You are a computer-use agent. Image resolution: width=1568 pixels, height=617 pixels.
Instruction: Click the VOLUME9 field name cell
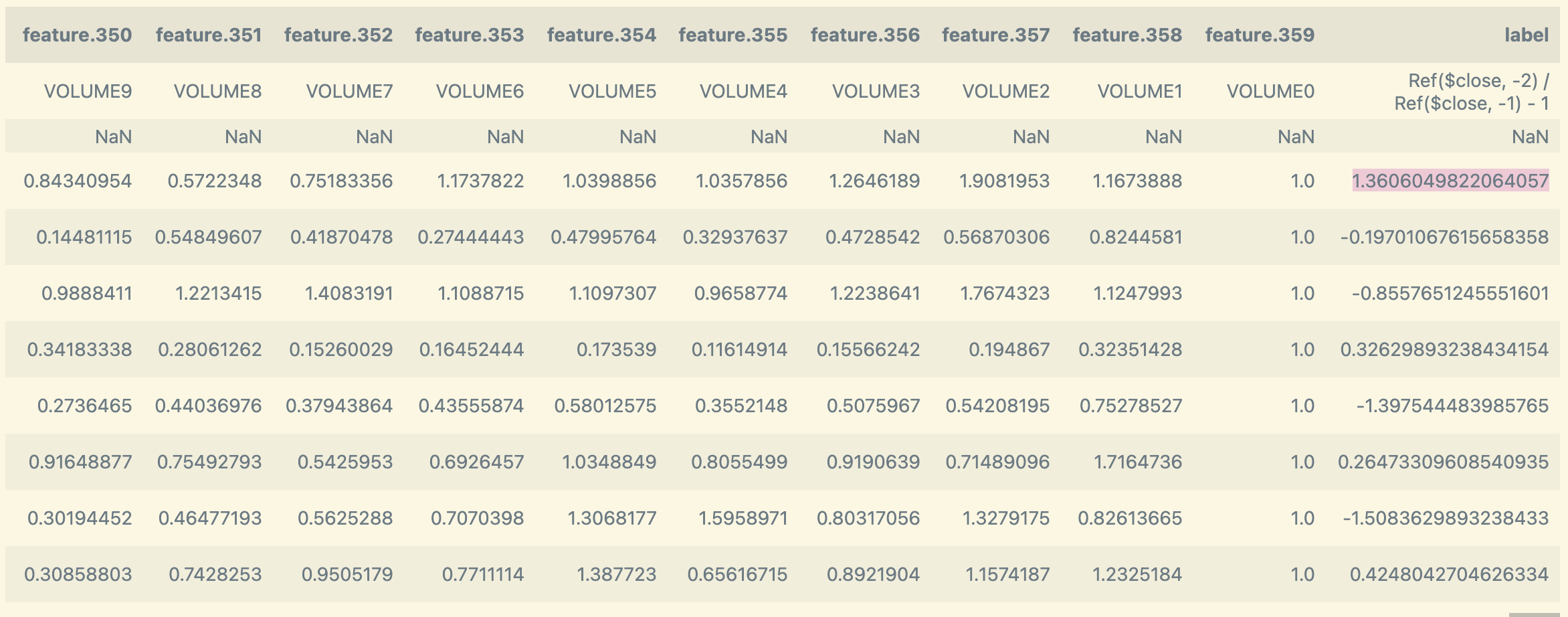tap(86, 90)
